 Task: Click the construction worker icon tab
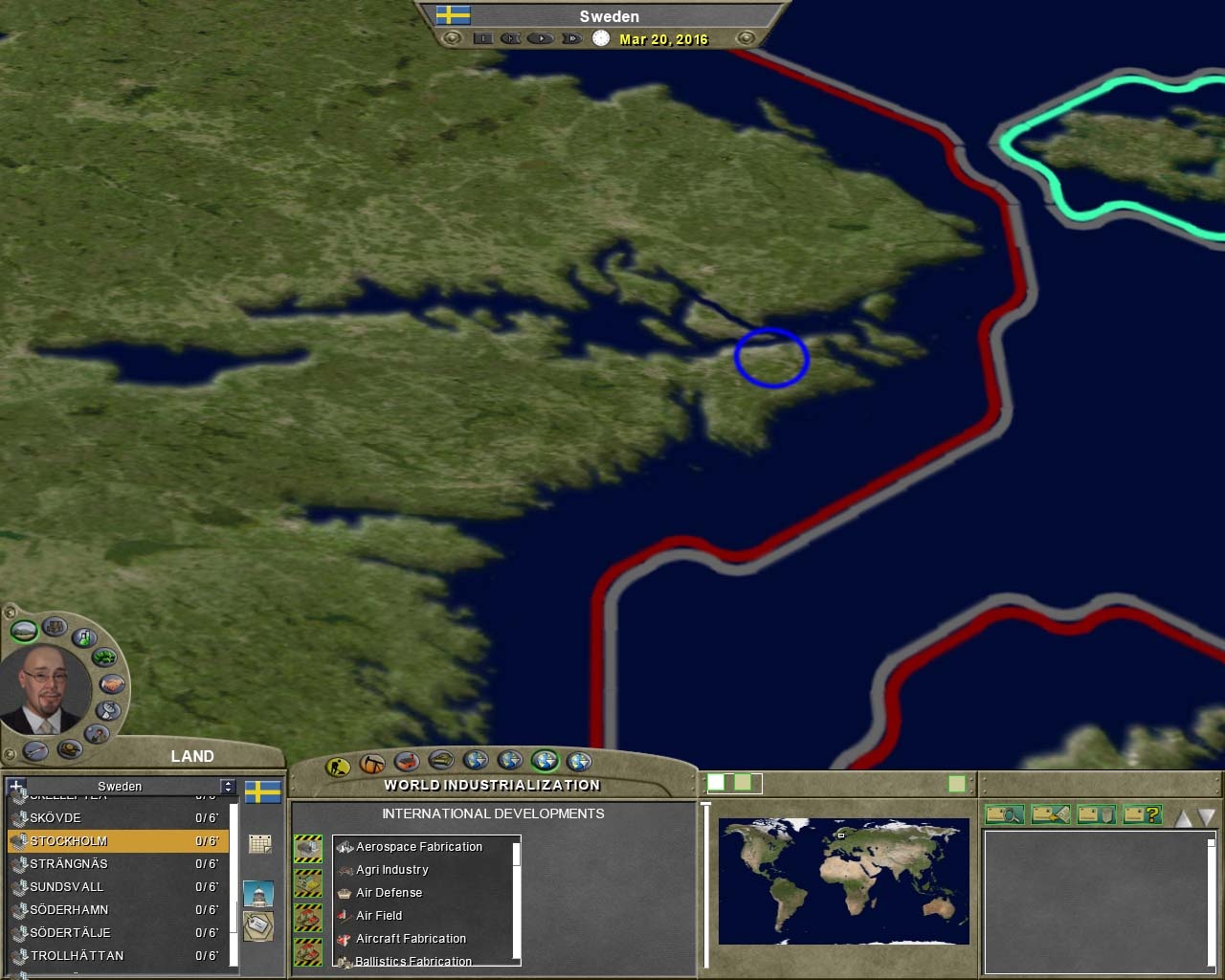338,766
